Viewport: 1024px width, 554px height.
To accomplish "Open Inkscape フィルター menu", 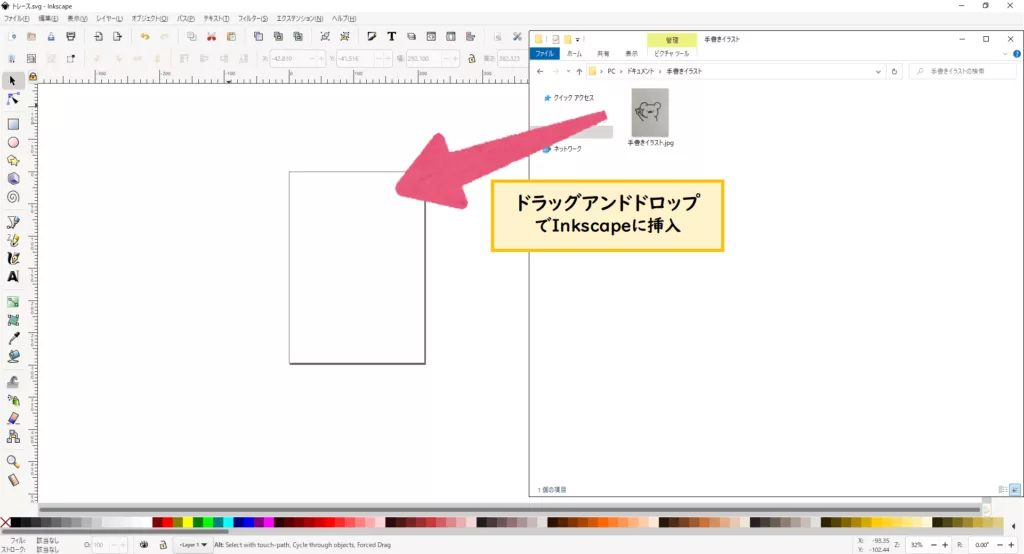I will tap(253, 18).
